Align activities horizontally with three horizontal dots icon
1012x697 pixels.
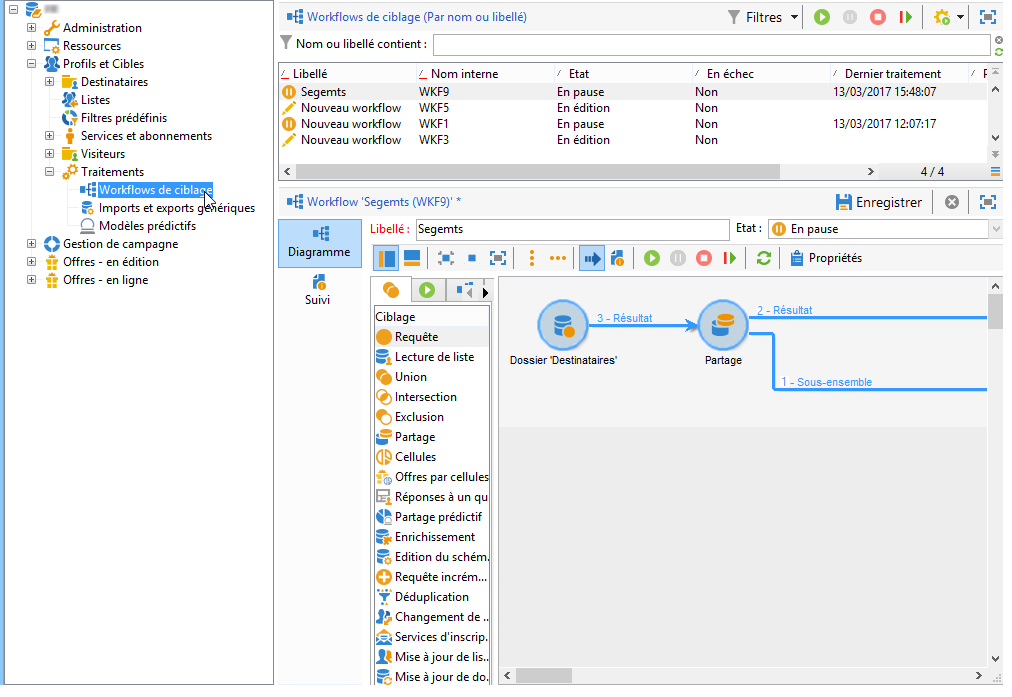(x=558, y=258)
